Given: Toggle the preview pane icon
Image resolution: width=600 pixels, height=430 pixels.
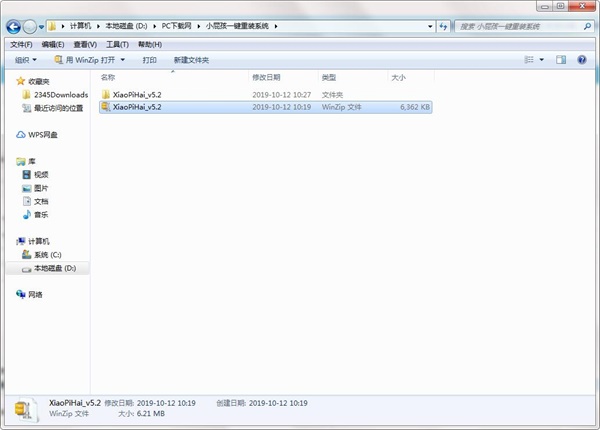Looking at the screenshot, I should [561, 60].
